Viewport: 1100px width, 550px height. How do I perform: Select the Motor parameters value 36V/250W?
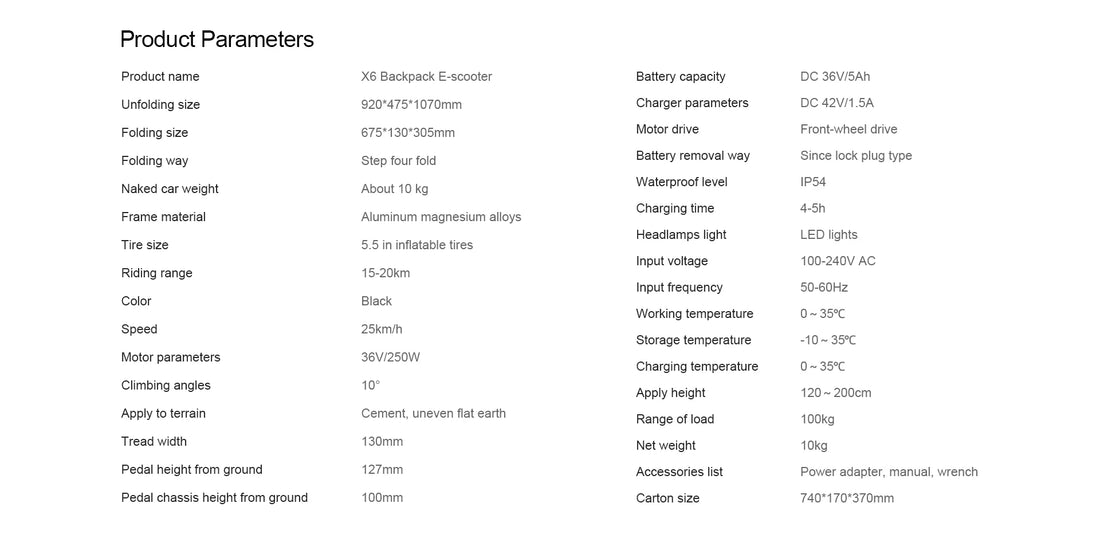click(390, 357)
